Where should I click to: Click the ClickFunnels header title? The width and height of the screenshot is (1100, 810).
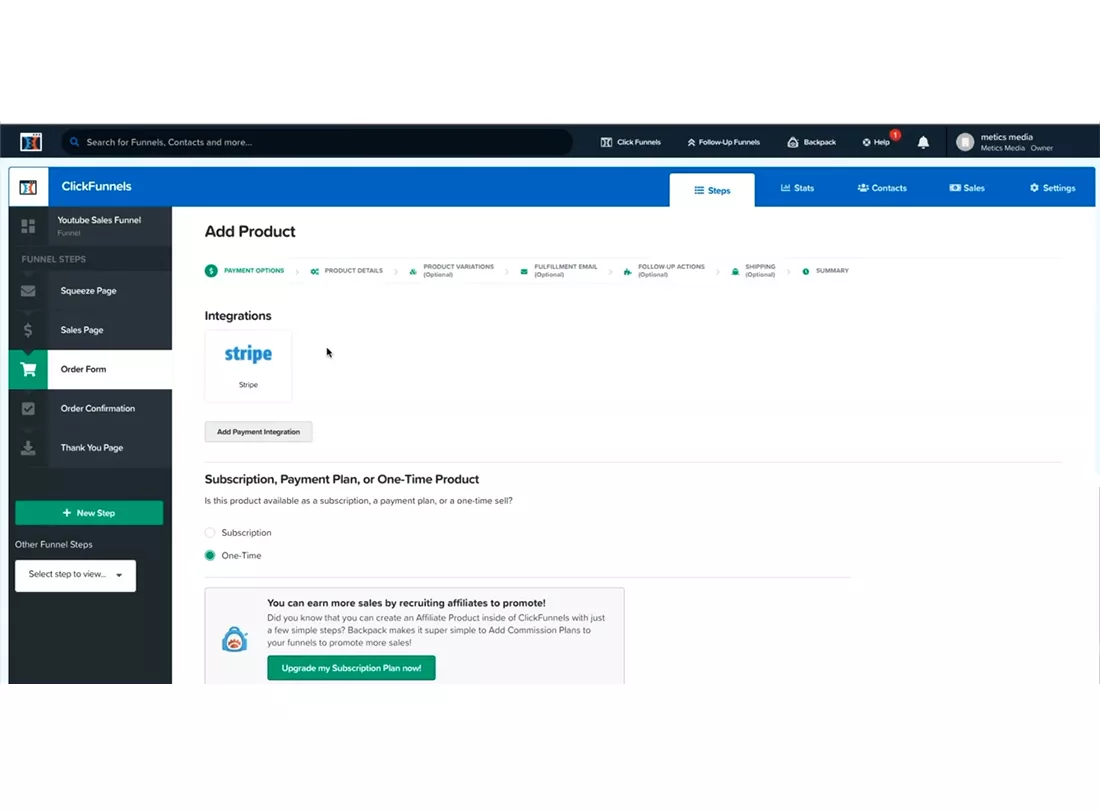[96, 187]
